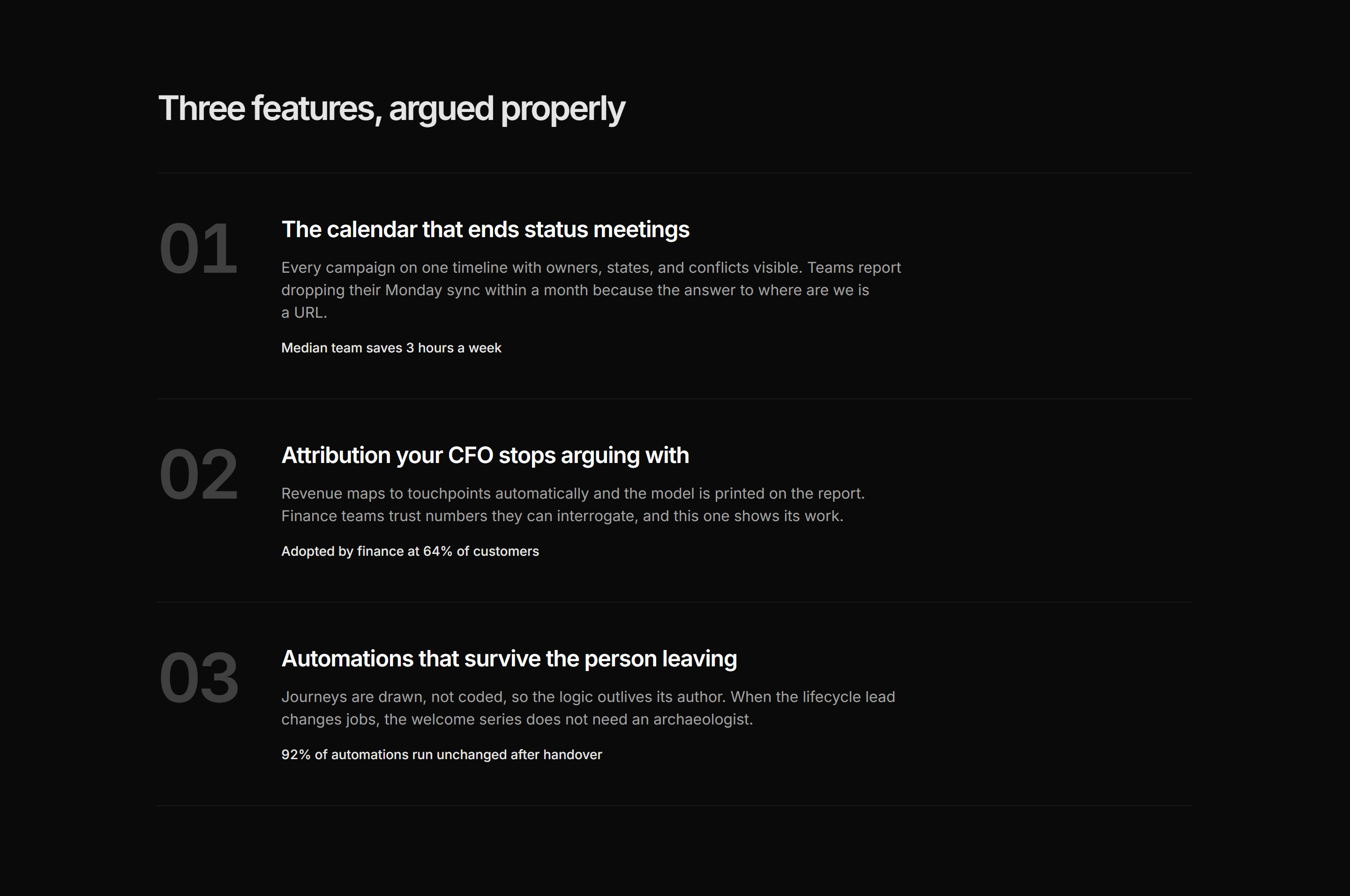Select the large 02 feature number

pyautogui.click(x=198, y=474)
